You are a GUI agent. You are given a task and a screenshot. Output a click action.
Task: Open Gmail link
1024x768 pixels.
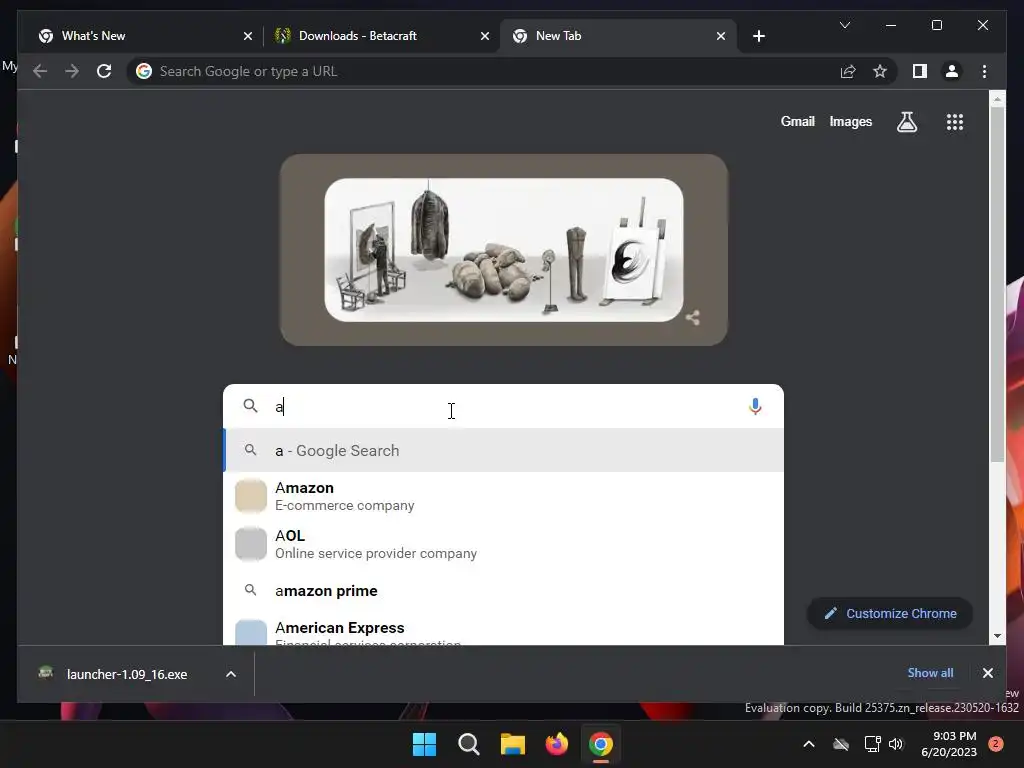coord(797,121)
